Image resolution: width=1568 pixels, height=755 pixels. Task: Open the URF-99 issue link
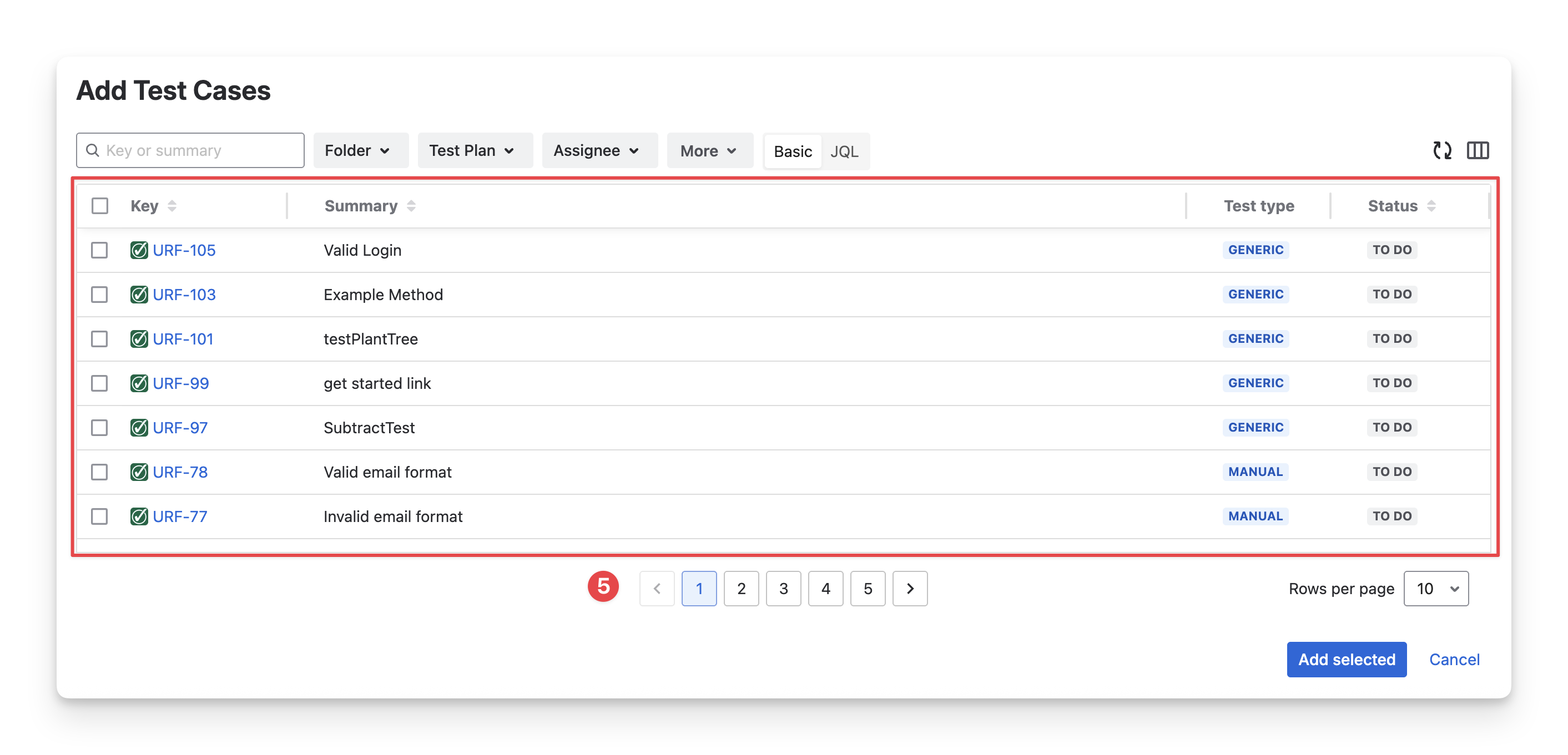[x=181, y=383]
